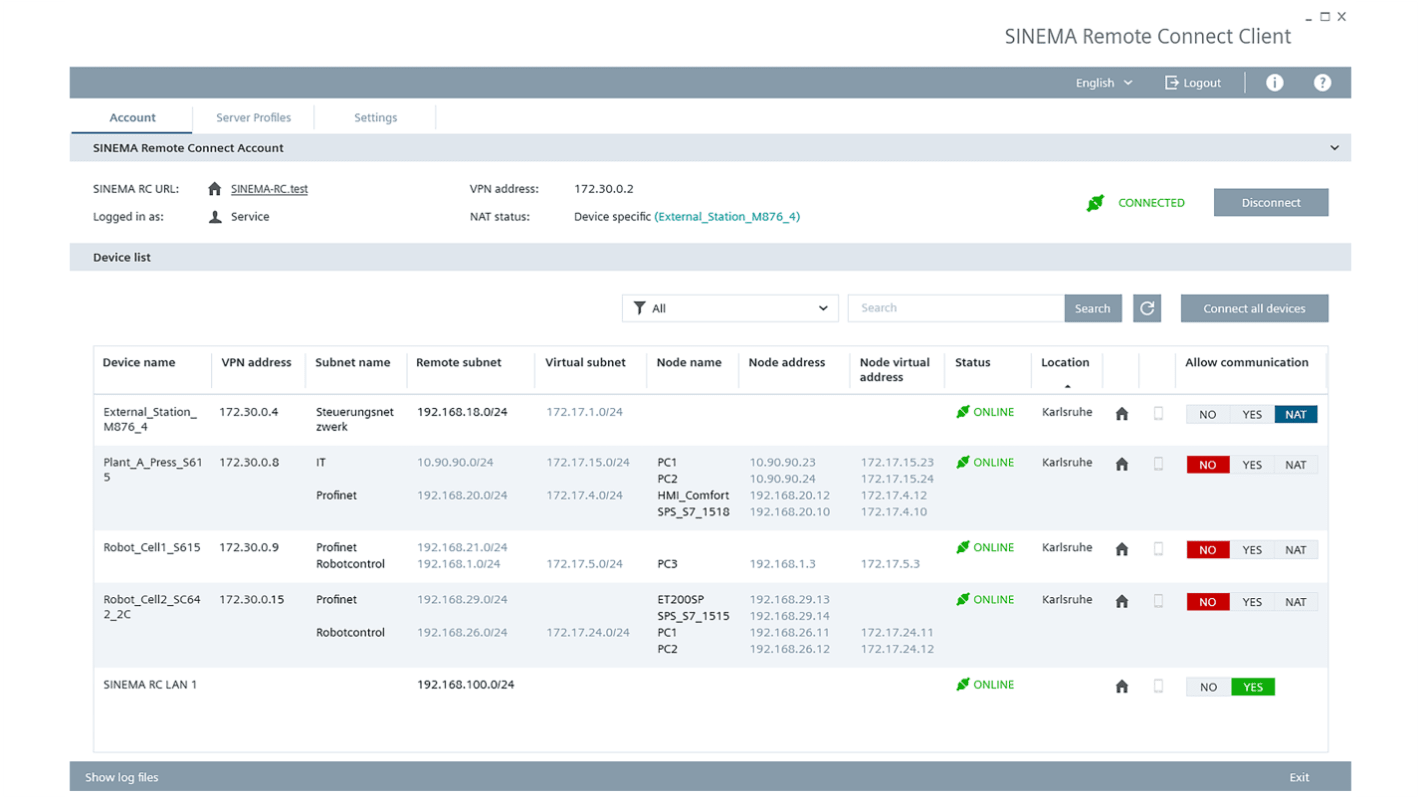
Task: Click home icon in Robot_Cell1_S615 row
Action: coord(1122,549)
